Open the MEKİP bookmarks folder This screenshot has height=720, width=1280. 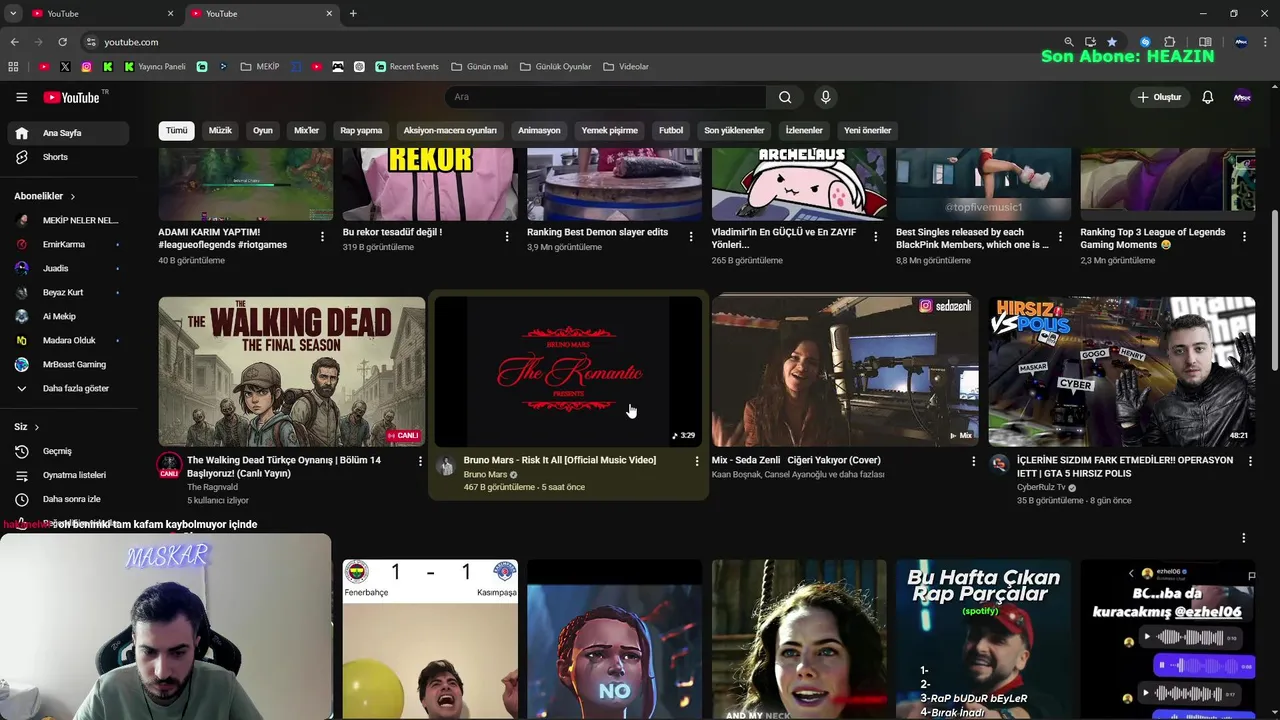coord(259,67)
